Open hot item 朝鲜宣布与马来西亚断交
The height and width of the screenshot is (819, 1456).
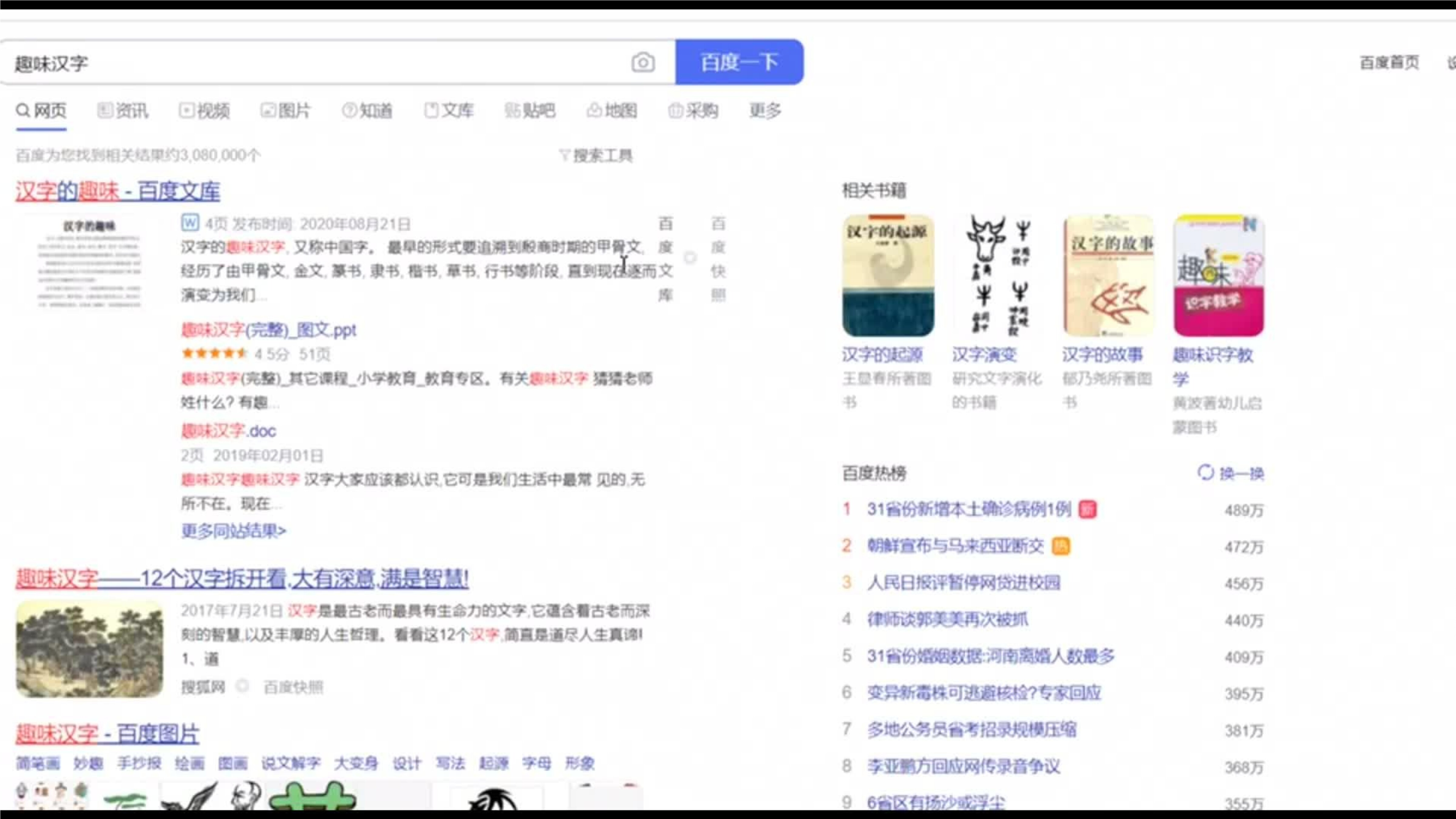(x=956, y=546)
